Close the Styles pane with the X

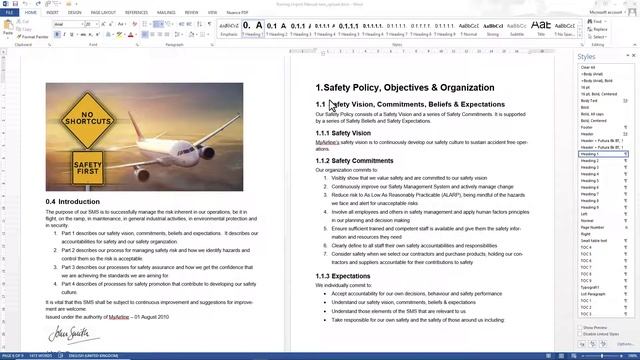tap(633, 56)
